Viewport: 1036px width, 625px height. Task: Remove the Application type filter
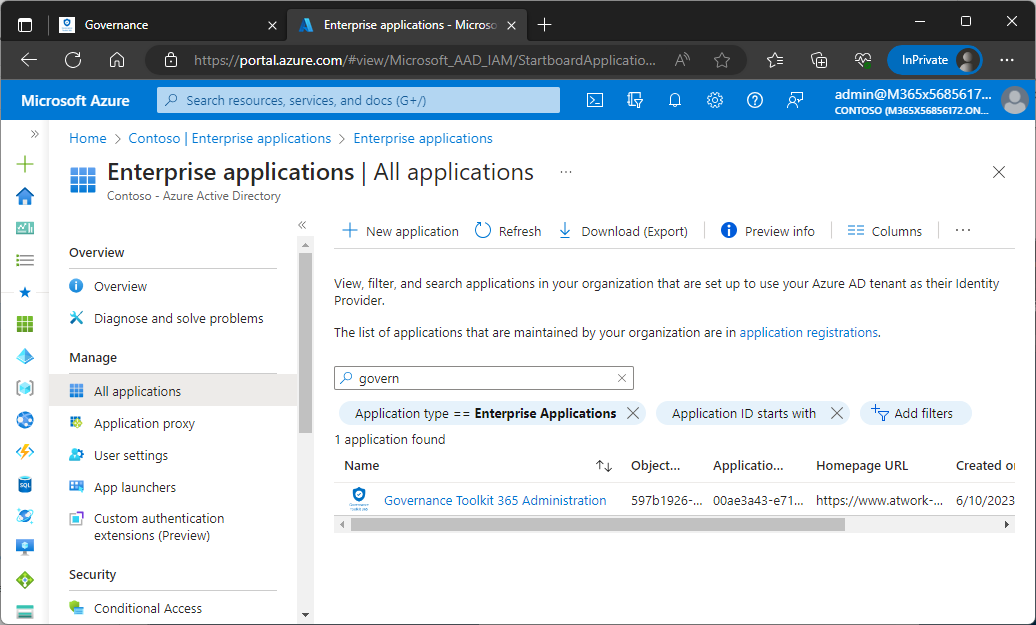[632, 413]
